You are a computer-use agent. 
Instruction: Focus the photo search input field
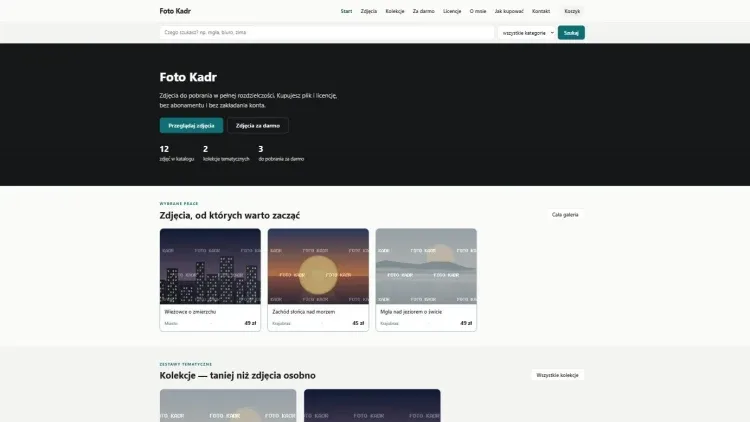(327, 33)
